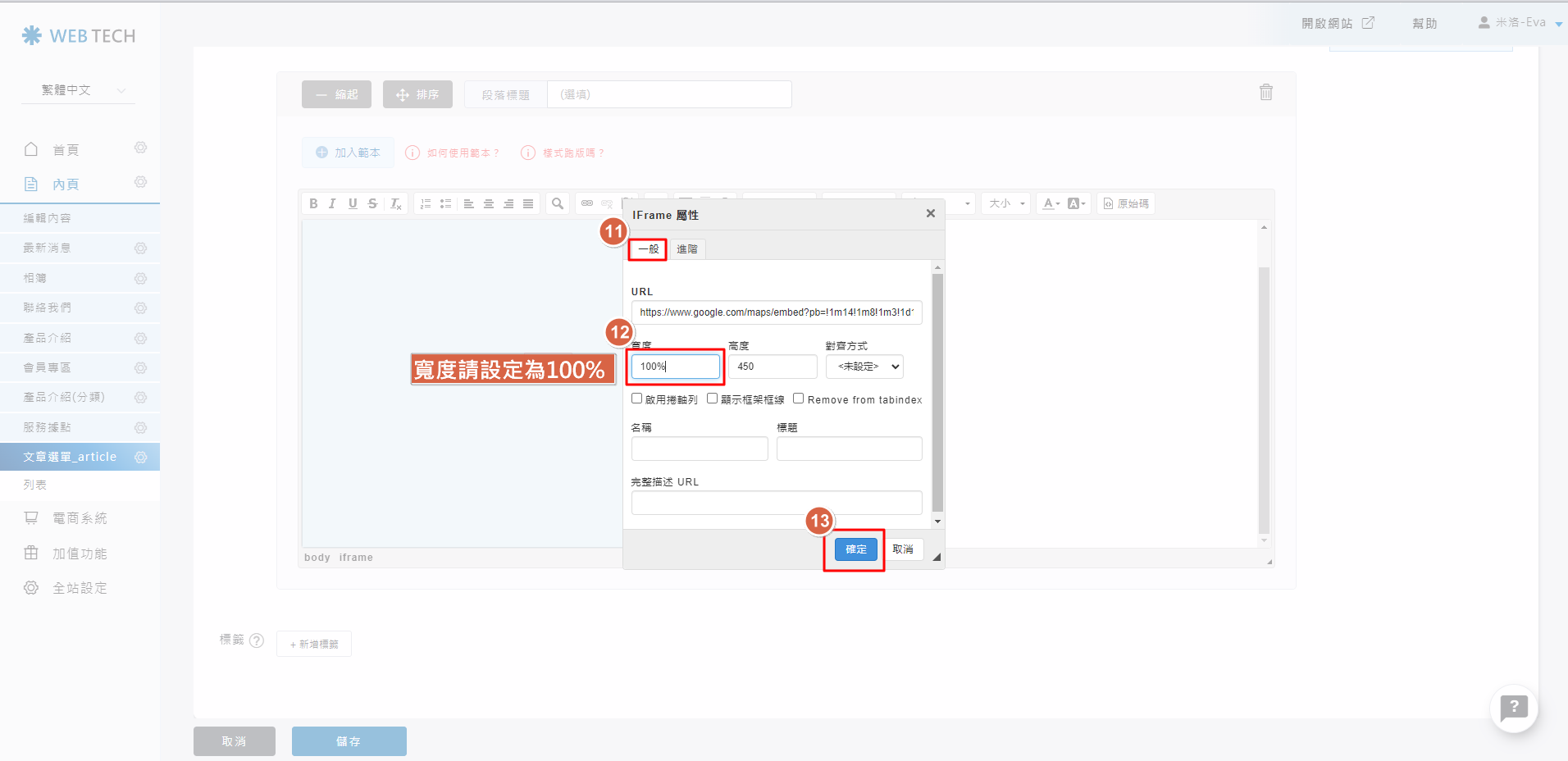
Task: Delete section with trash can icon
Action: pos(1265,92)
